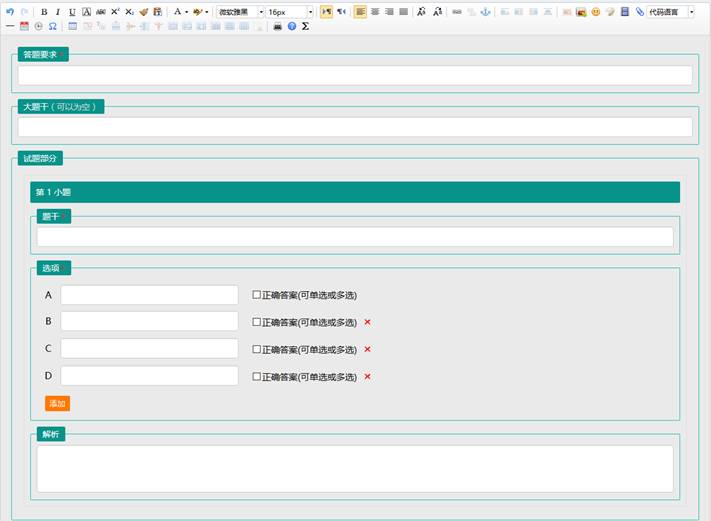Click the option B text field
Screen dimensions: 711x521
coord(149,321)
